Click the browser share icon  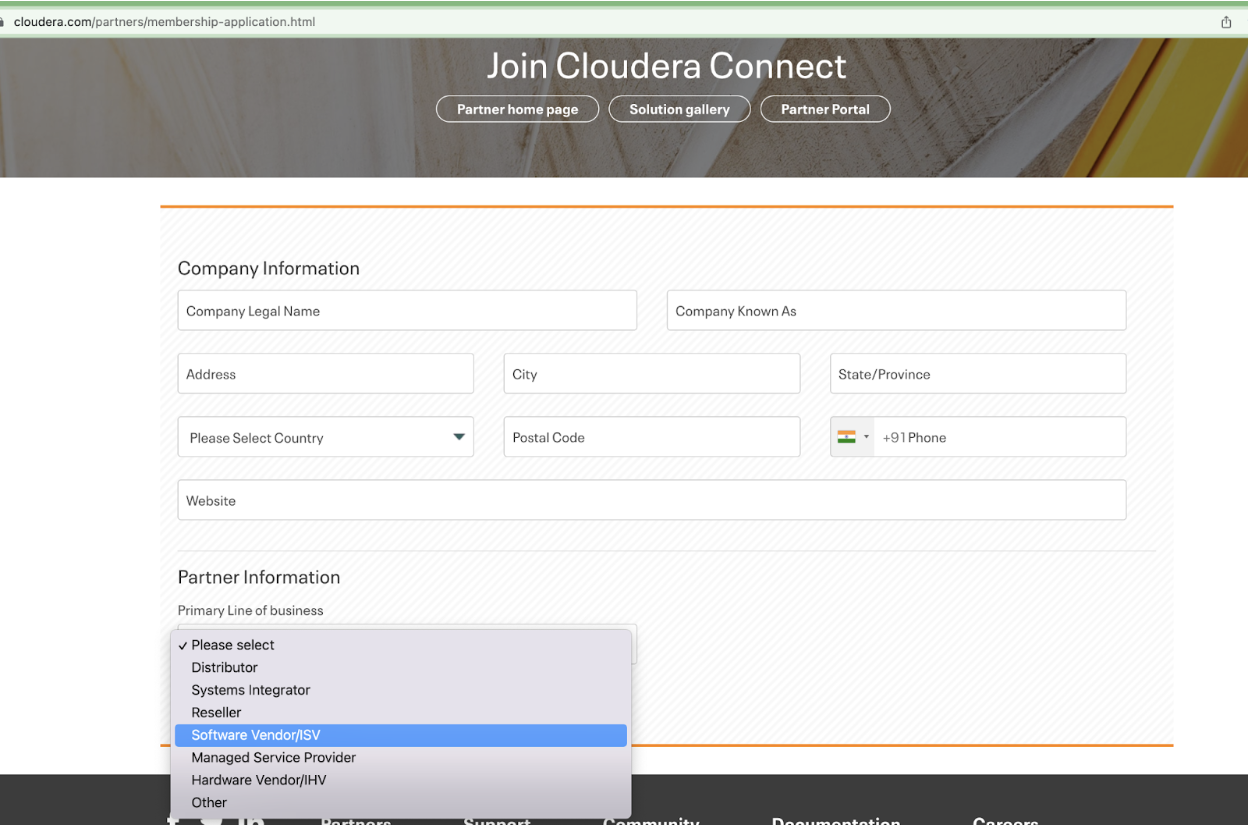1226,22
